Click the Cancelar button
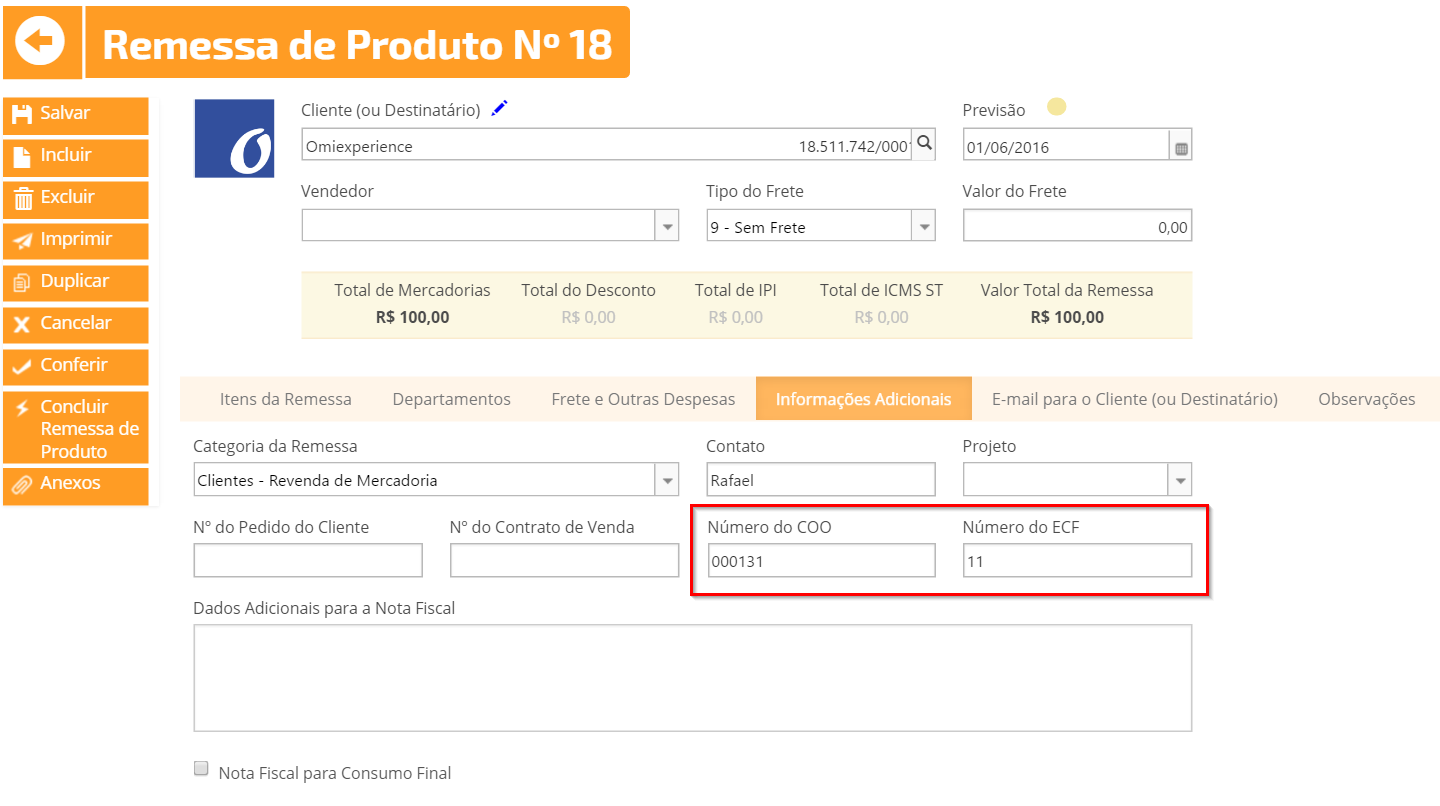Viewport: 1440px width, 806px height. click(x=76, y=324)
